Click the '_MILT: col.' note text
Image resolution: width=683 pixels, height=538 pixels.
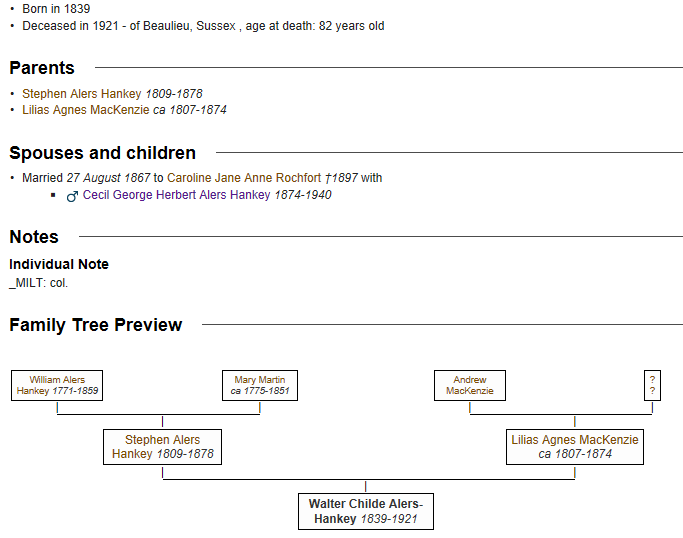(39, 283)
